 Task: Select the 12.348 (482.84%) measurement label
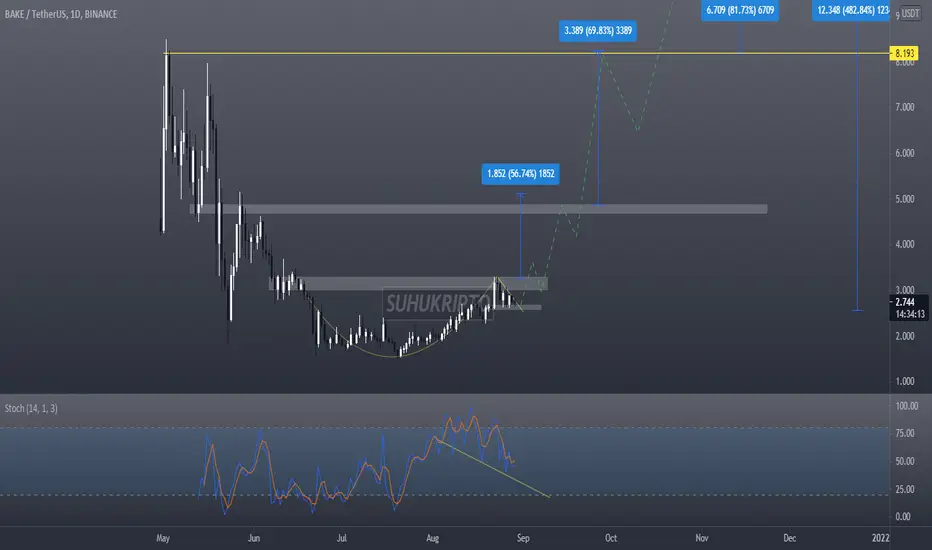852,10
